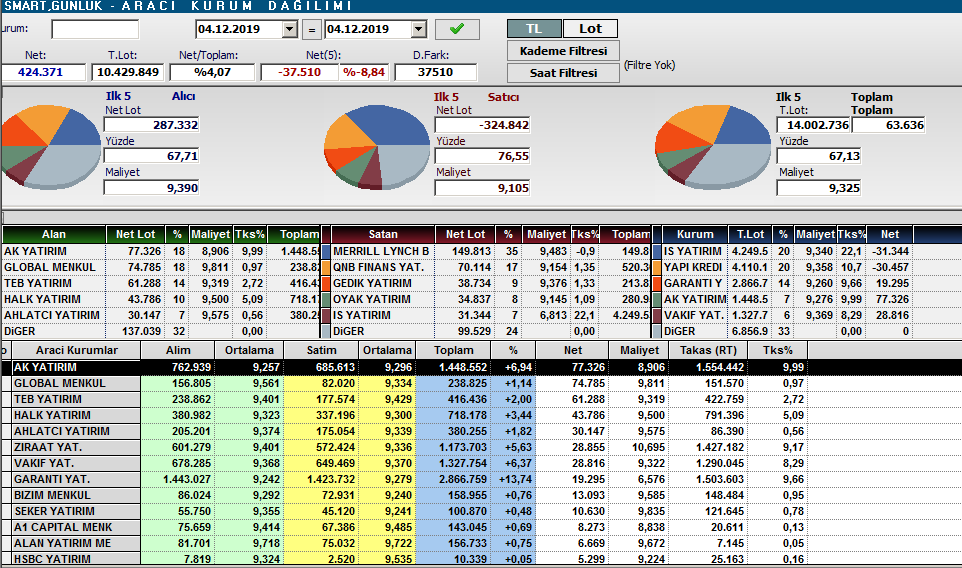This screenshot has height=568, width=962.
Task: Click red swatch beside GARANTI Y
Action: tap(657, 283)
